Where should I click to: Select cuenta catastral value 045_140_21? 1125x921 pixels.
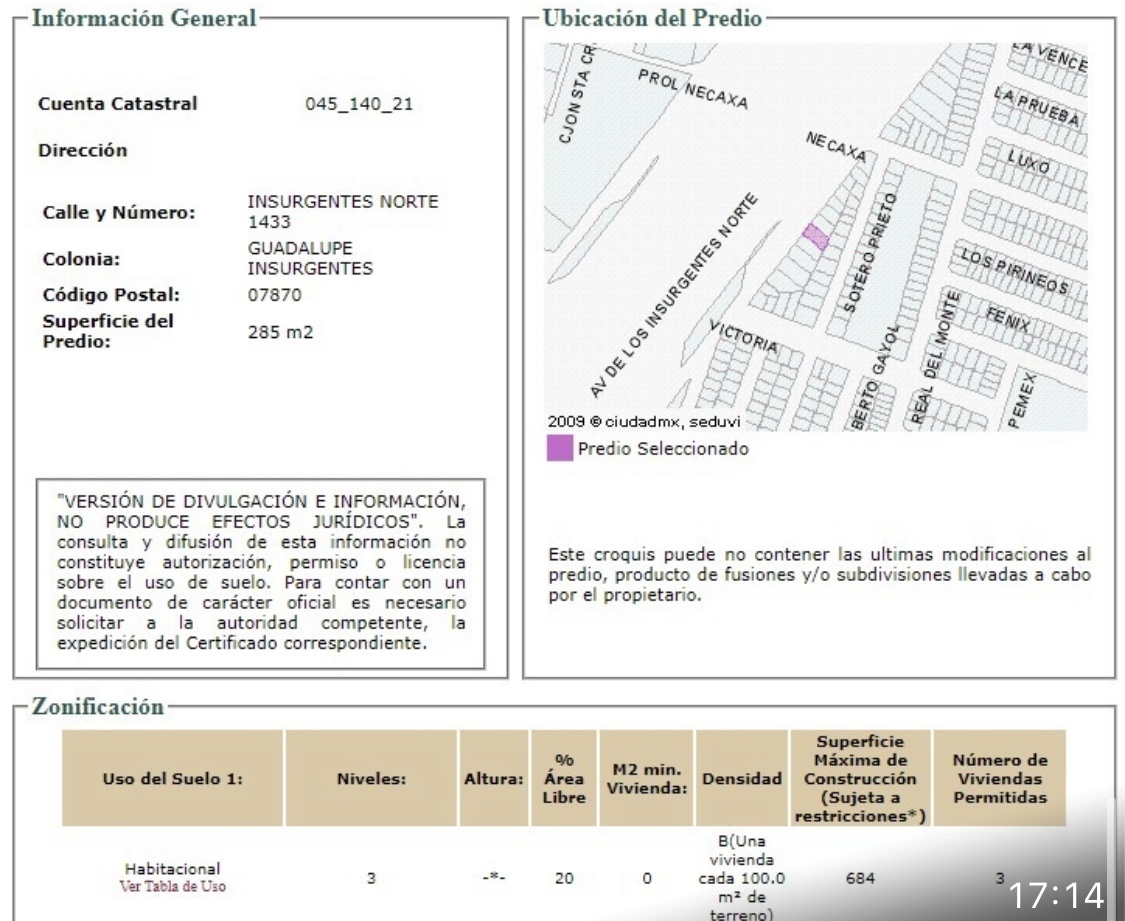(x=359, y=104)
